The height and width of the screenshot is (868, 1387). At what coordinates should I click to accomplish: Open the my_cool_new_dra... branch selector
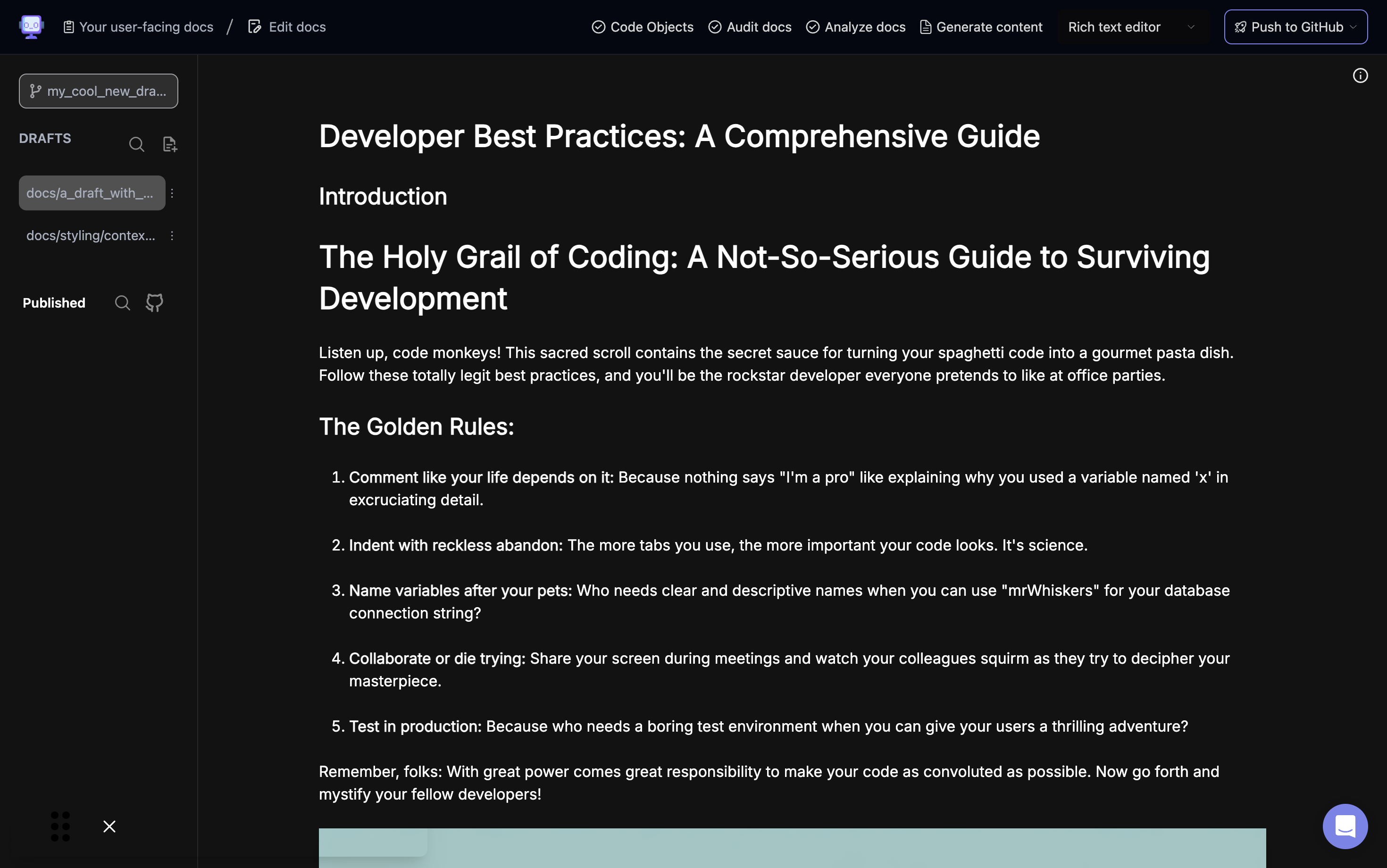pyautogui.click(x=98, y=91)
